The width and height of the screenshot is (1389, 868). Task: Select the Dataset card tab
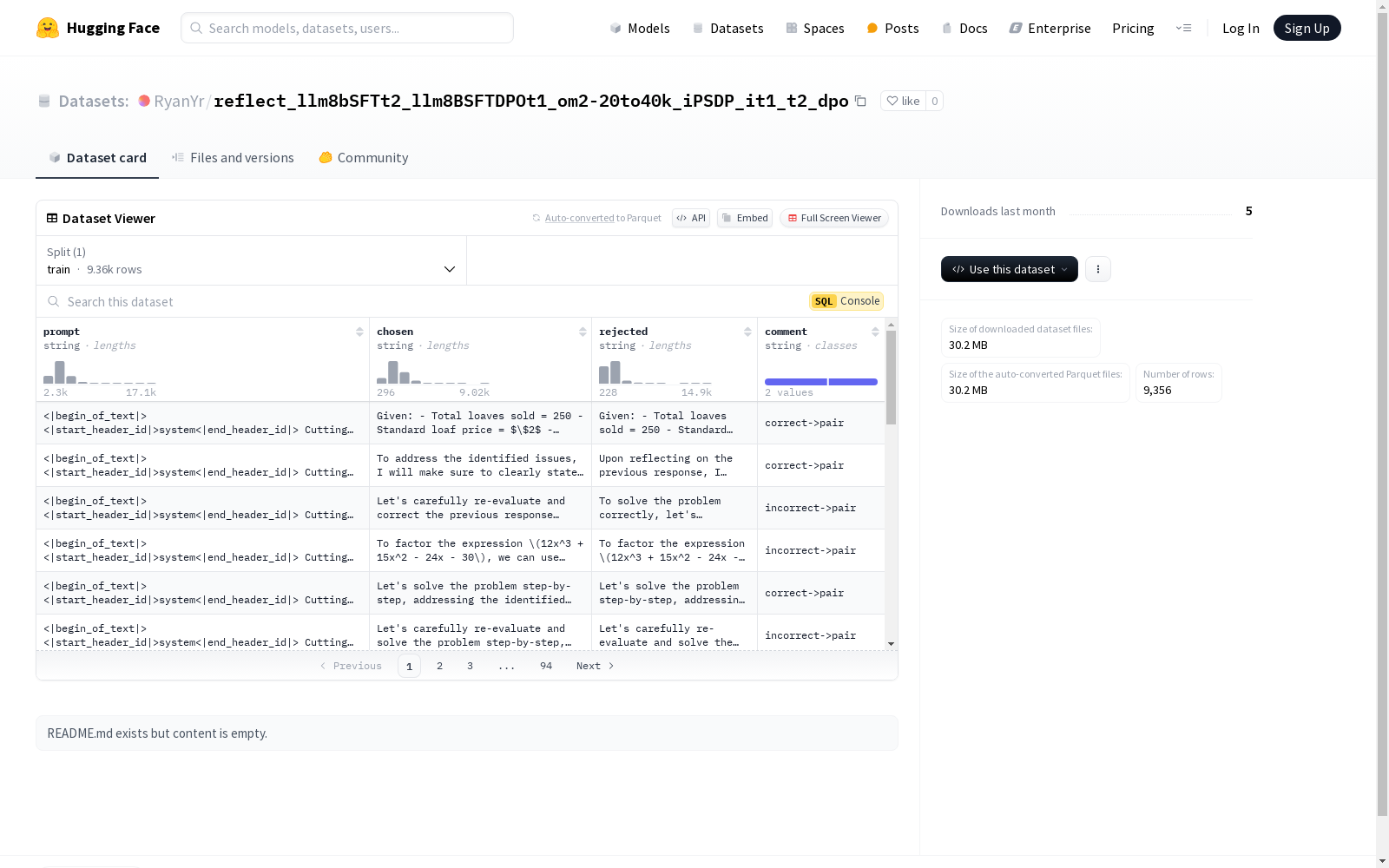(x=97, y=157)
